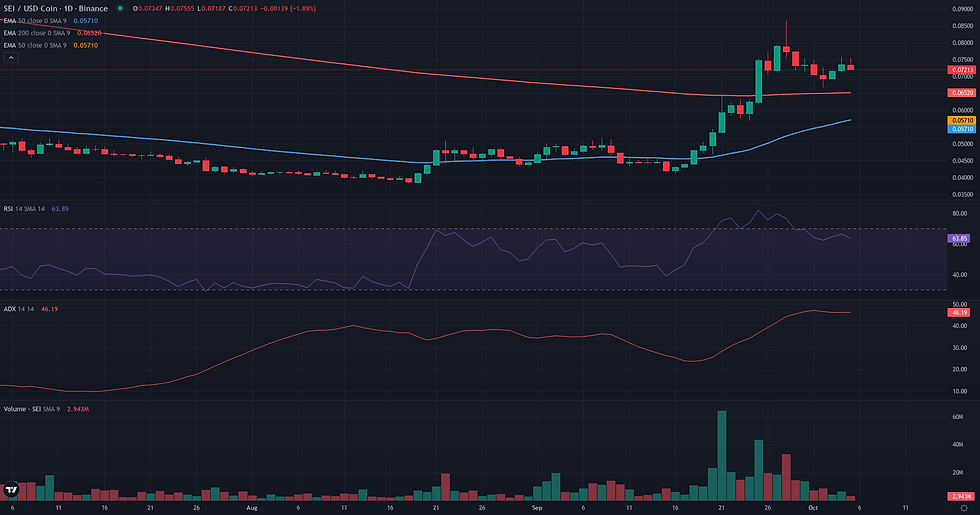Click change percentage (-1.89%)
Image resolution: width=980 pixels, height=515 pixels.
pyautogui.click(x=303, y=9)
